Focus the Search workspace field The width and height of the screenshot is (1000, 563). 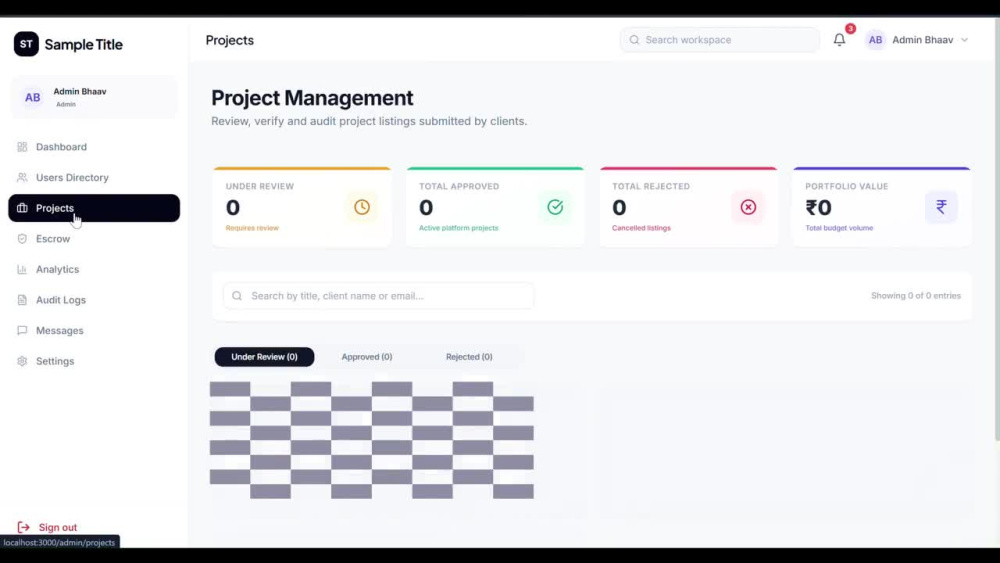720,40
